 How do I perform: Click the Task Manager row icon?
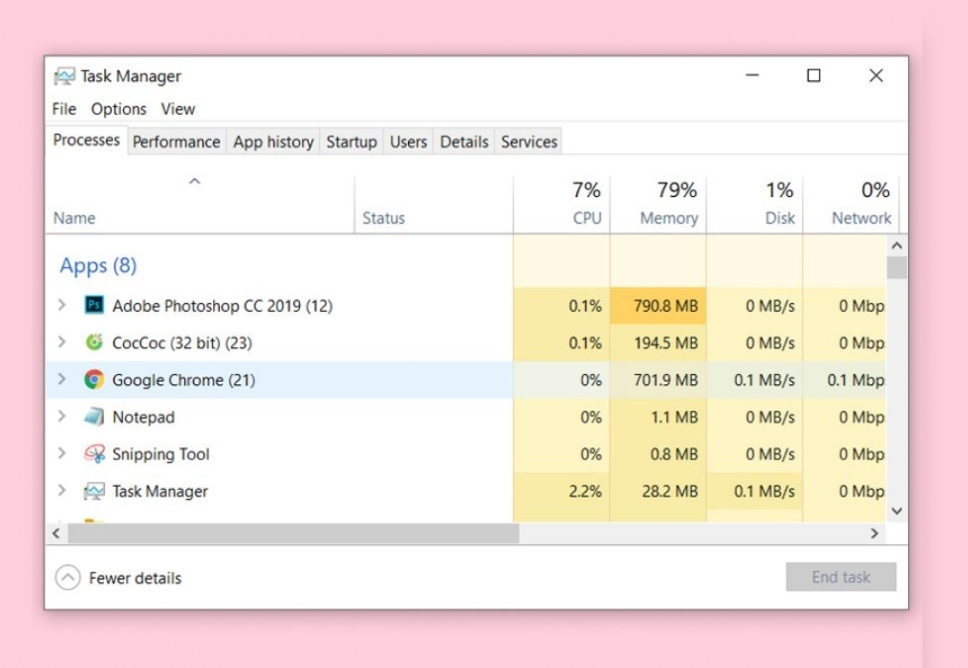tap(94, 491)
